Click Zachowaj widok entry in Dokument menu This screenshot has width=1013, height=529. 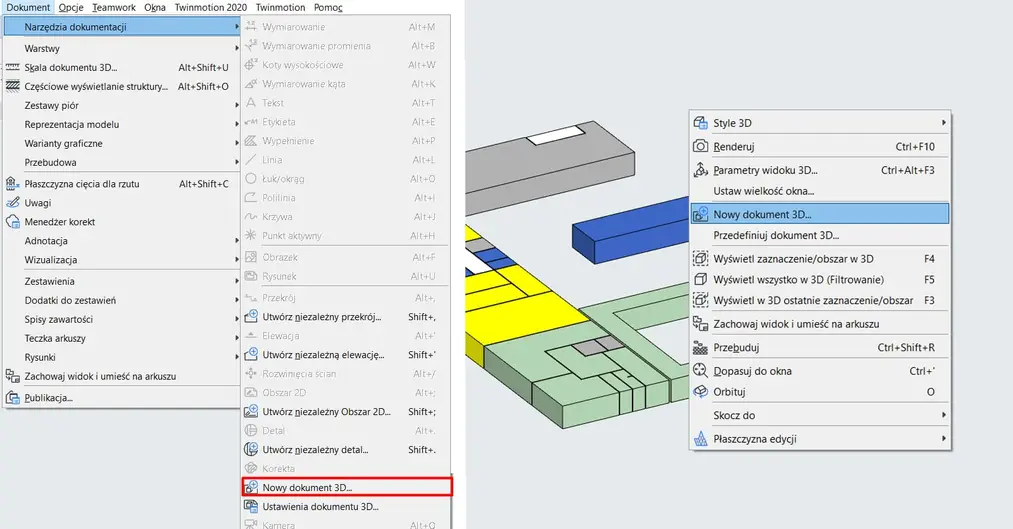click(122, 376)
